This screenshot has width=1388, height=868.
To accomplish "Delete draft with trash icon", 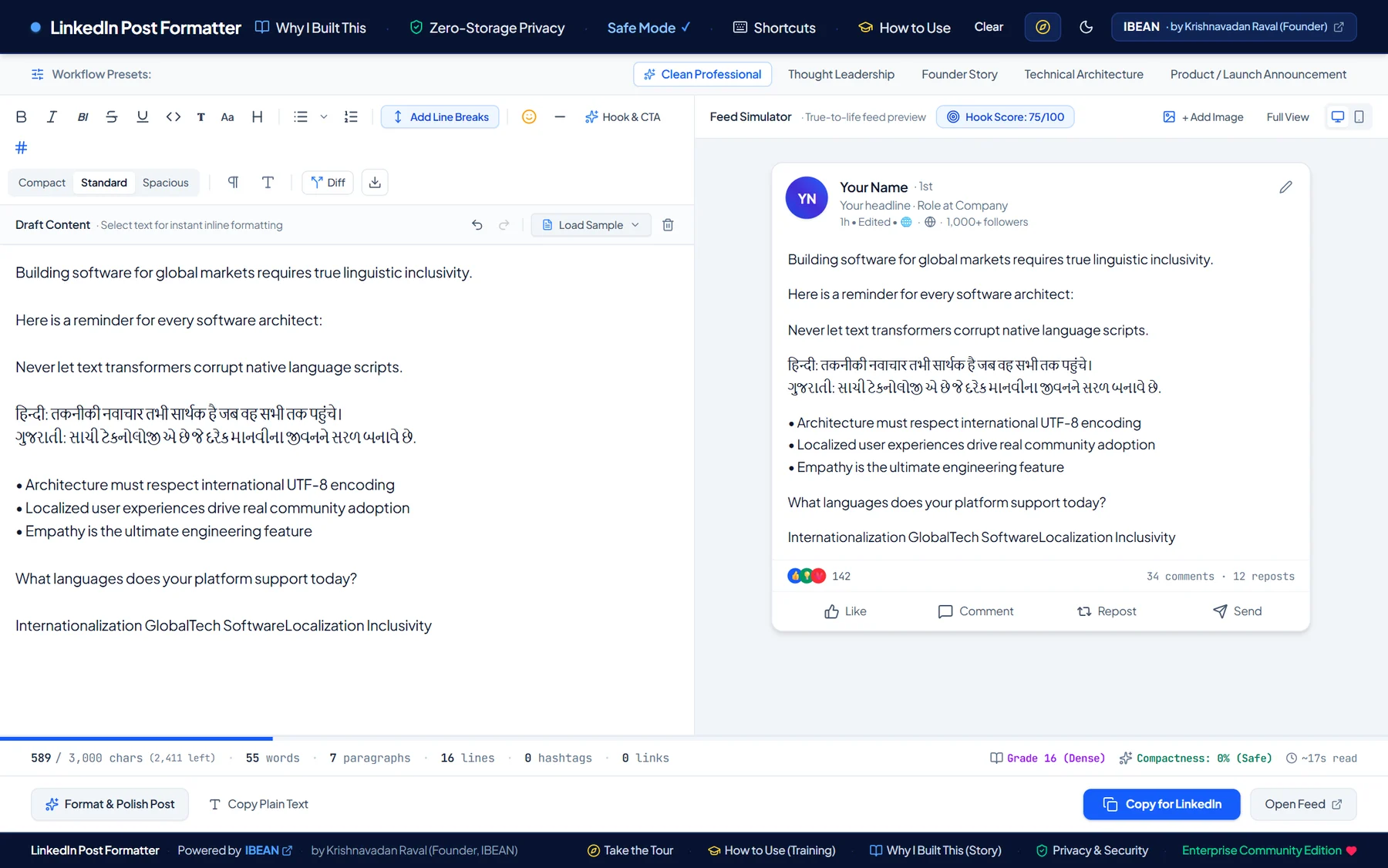I will (668, 225).
